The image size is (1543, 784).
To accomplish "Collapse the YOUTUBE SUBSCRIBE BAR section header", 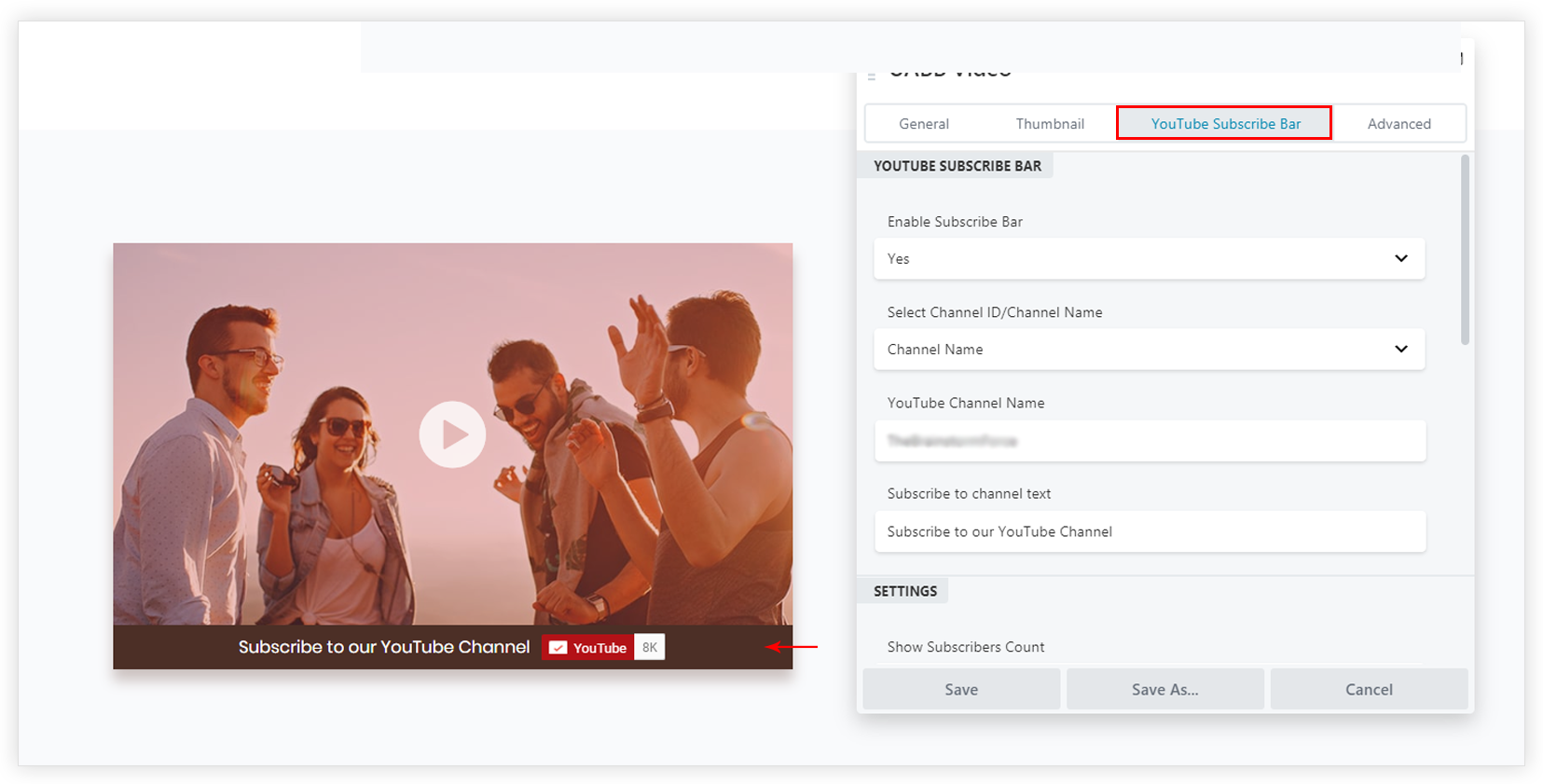I will point(957,166).
